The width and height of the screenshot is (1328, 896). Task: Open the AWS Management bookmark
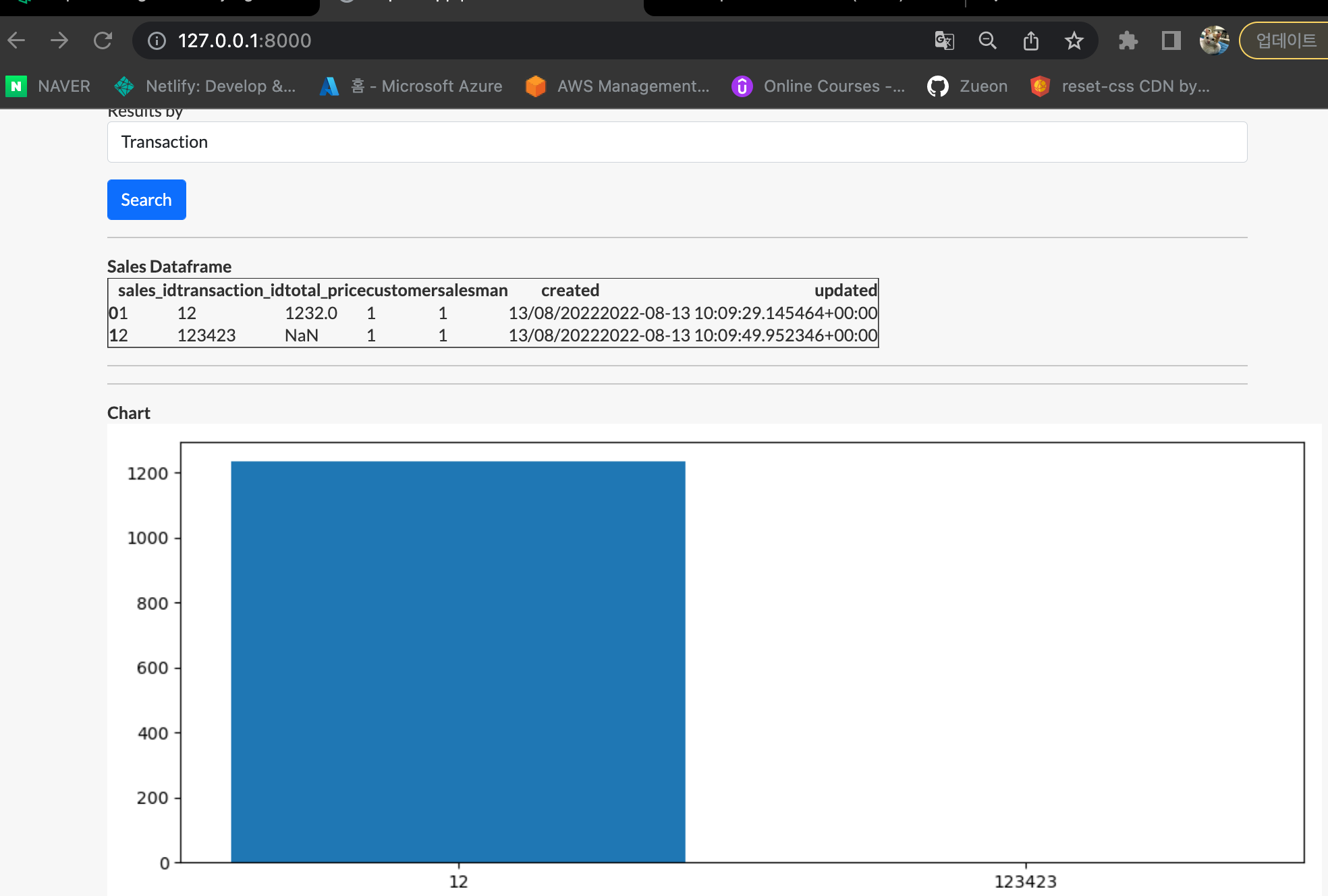point(618,86)
